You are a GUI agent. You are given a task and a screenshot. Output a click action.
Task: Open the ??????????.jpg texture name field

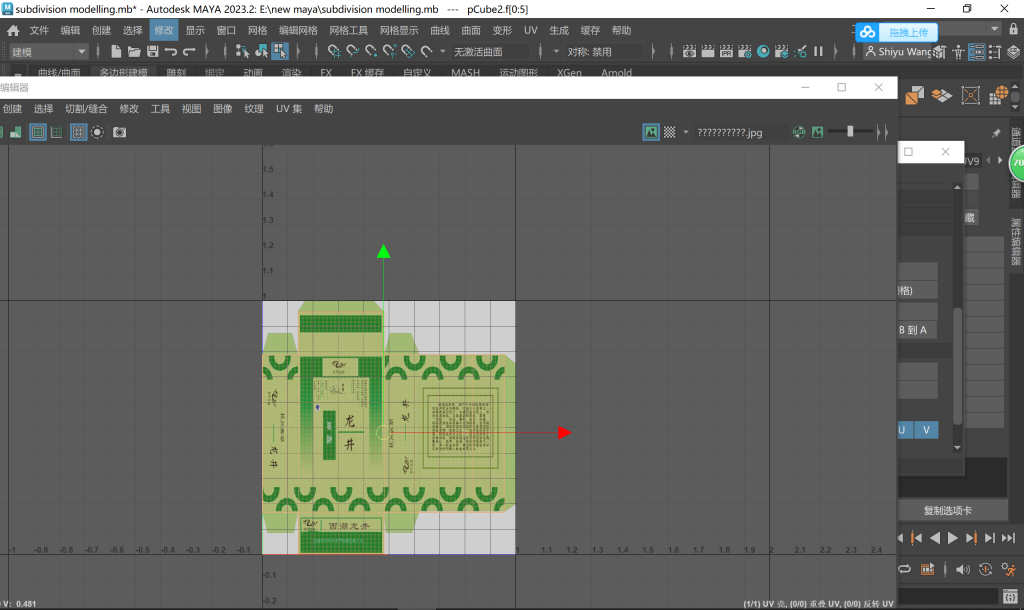tap(740, 133)
